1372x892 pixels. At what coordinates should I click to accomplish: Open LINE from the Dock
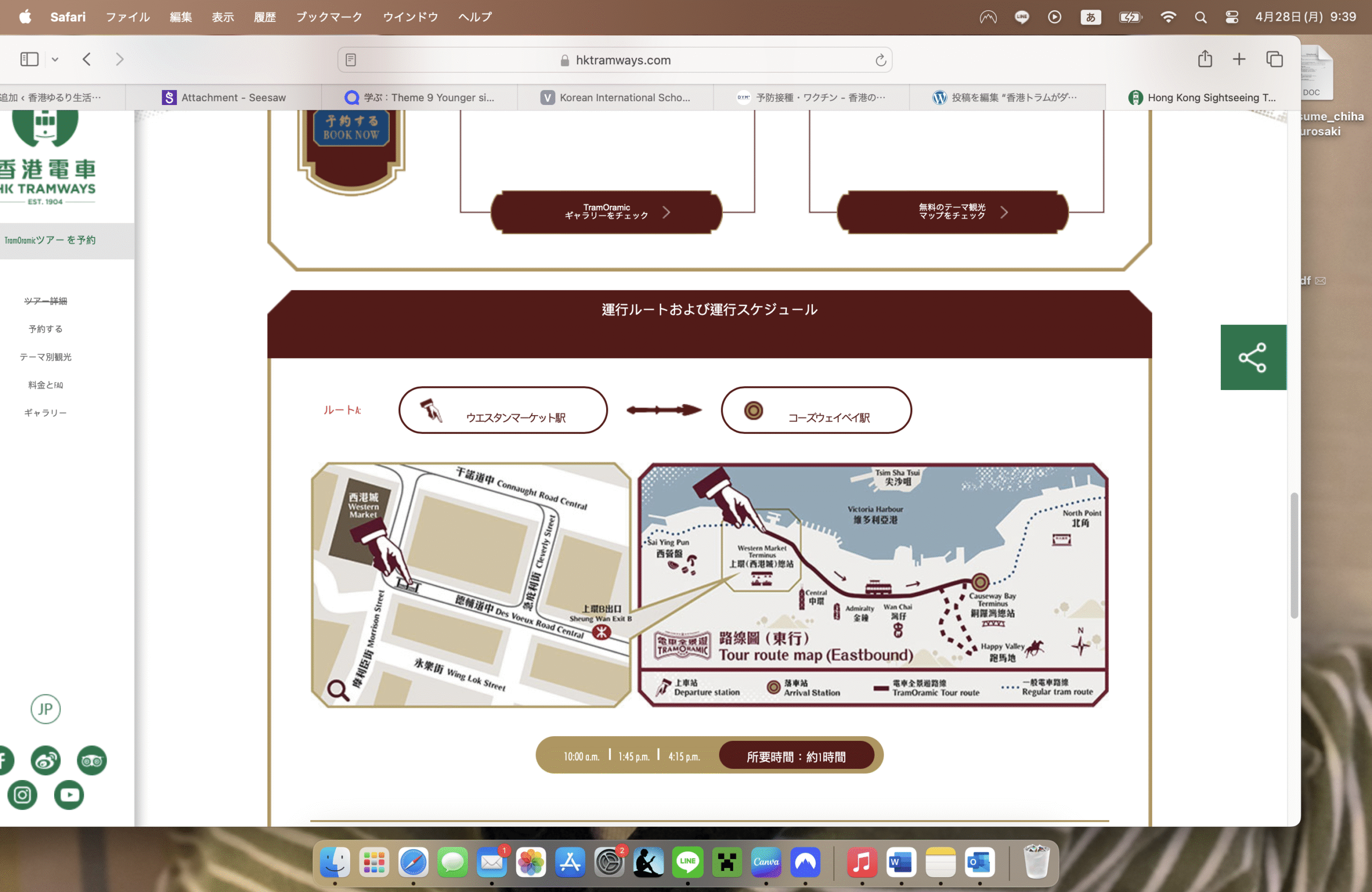coord(688,863)
